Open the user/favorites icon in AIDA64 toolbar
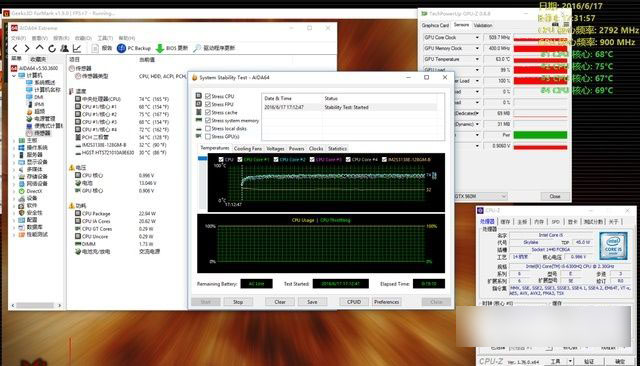The height and width of the screenshot is (366, 640). 64,48
